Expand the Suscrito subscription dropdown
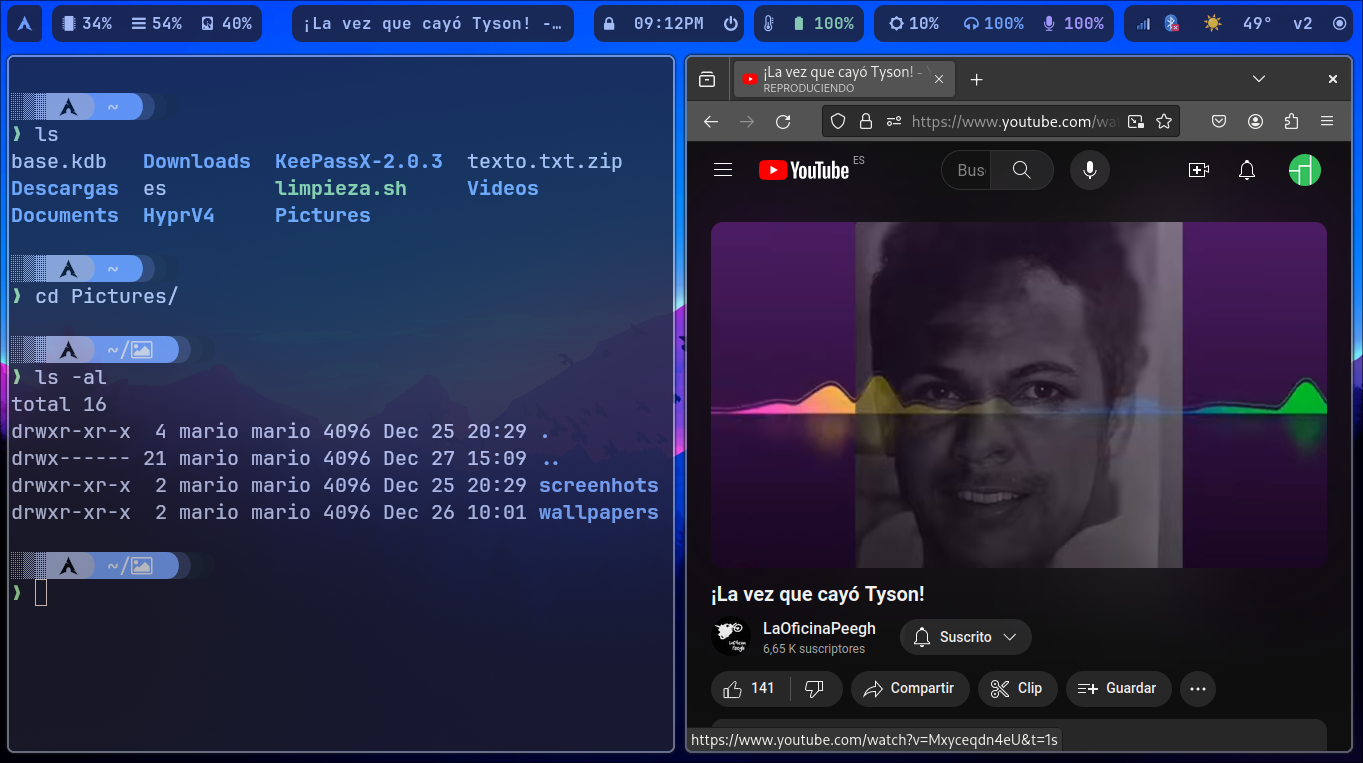This screenshot has width=1363, height=763. pos(965,637)
